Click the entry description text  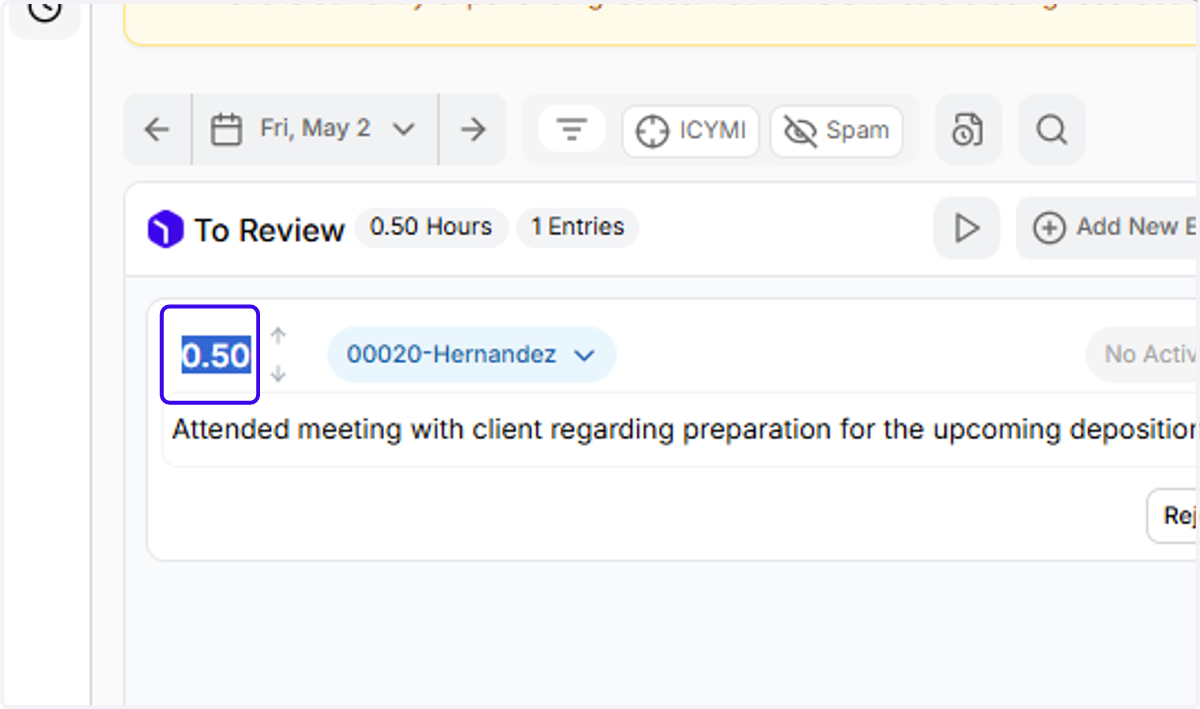tap(685, 430)
